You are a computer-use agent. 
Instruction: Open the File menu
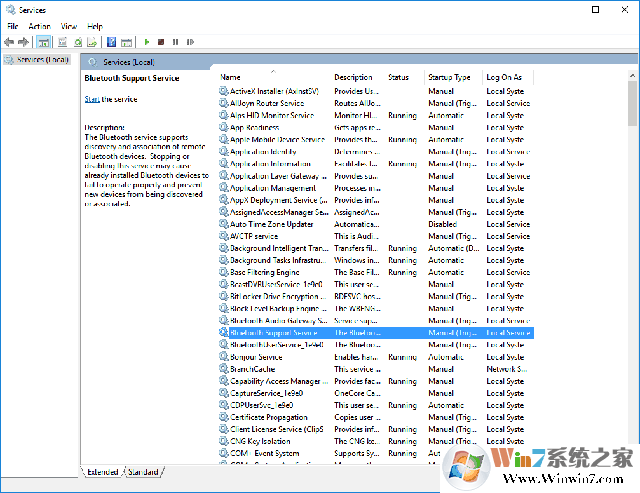point(13,26)
